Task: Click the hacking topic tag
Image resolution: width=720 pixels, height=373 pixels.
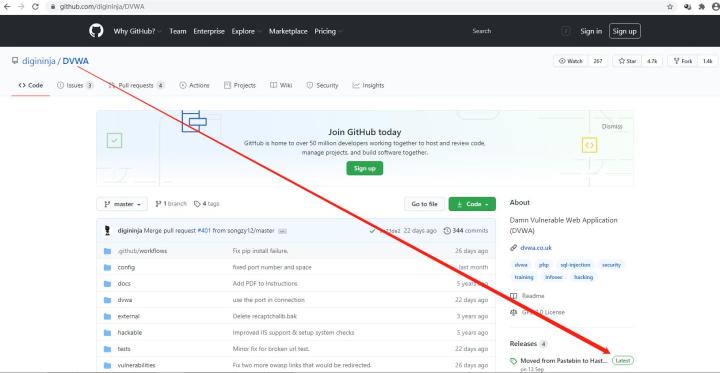Action: click(x=583, y=277)
